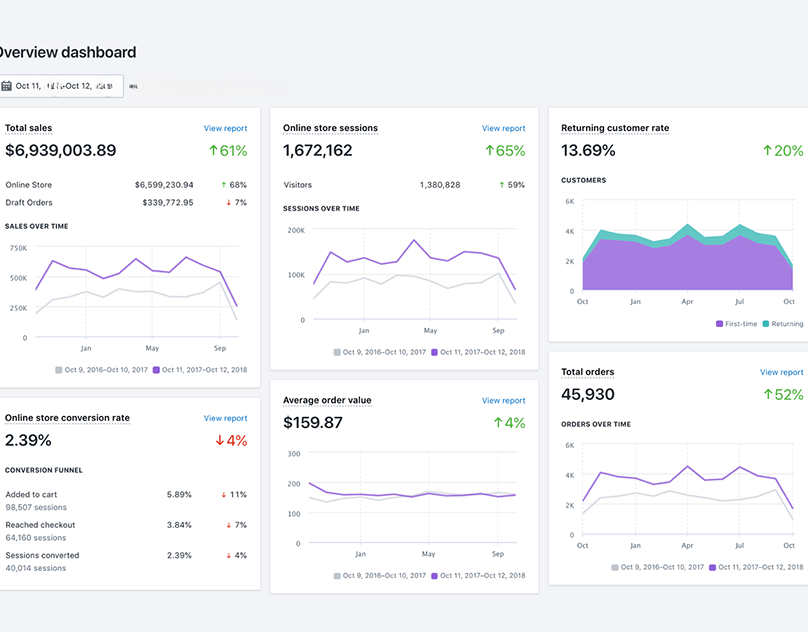Click View report for conversion rate
Screen dimensions: 808x632
[225, 418]
